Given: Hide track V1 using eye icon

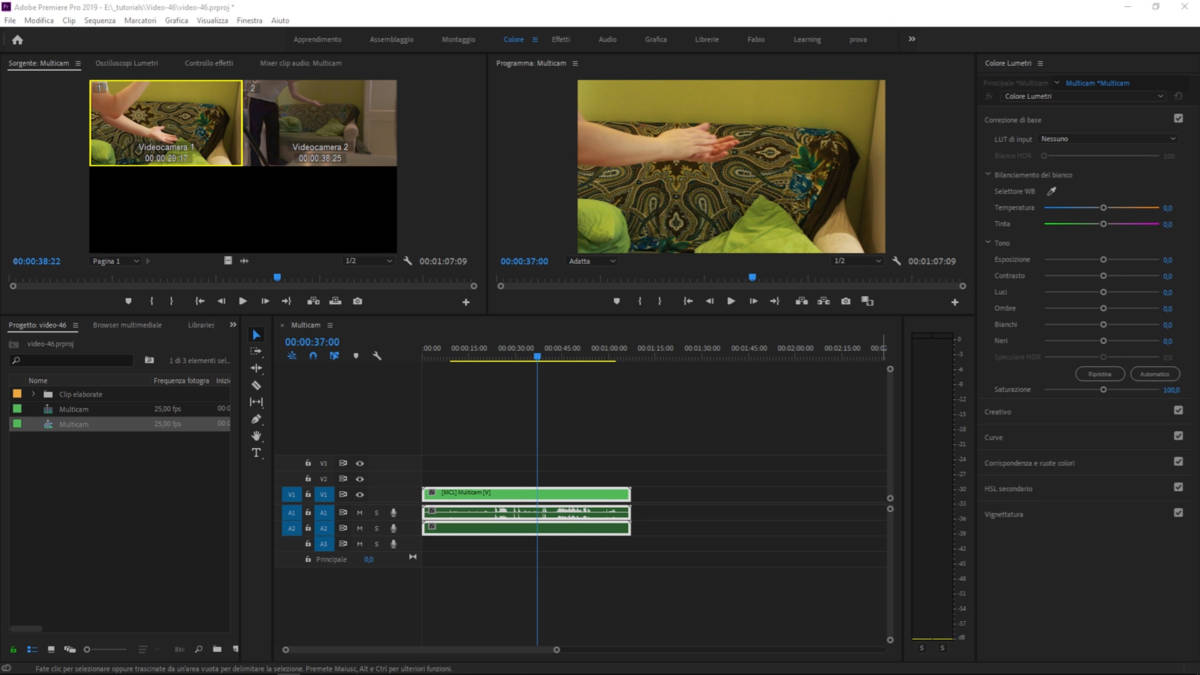Looking at the screenshot, I should click(360, 494).
